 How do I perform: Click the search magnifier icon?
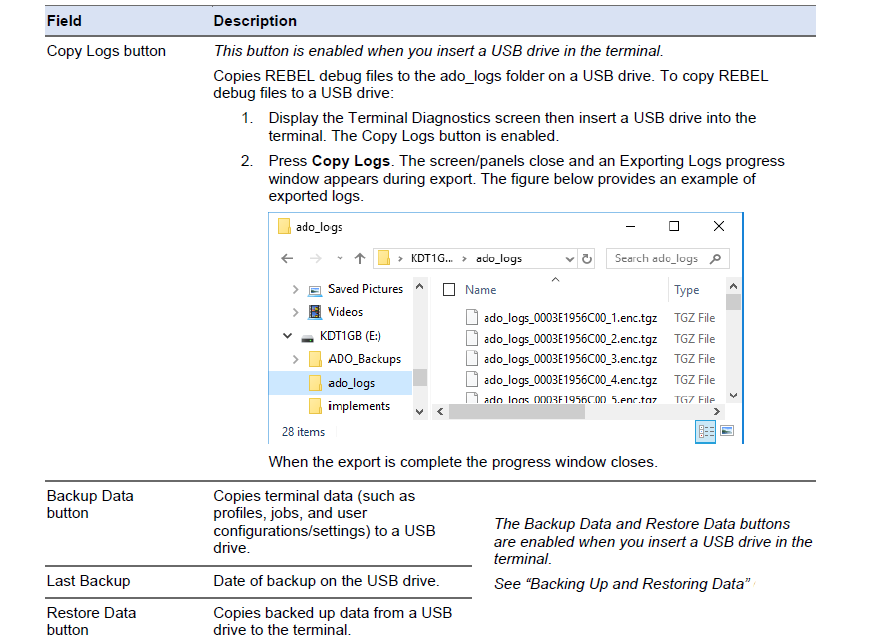tap(715, 258)
